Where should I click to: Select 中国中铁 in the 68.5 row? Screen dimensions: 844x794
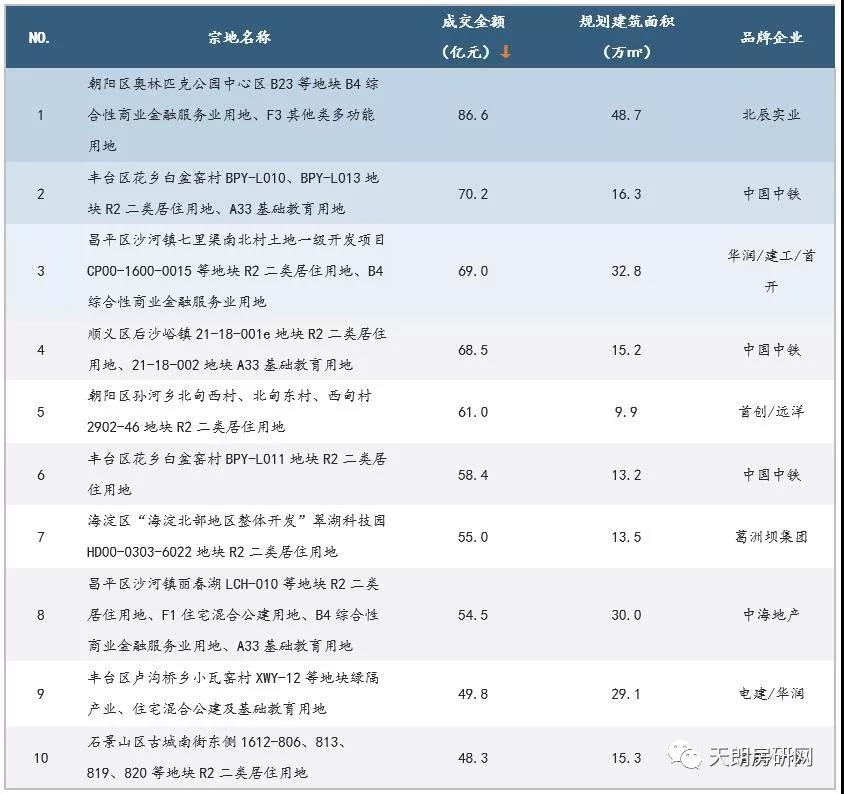[771, 350]
